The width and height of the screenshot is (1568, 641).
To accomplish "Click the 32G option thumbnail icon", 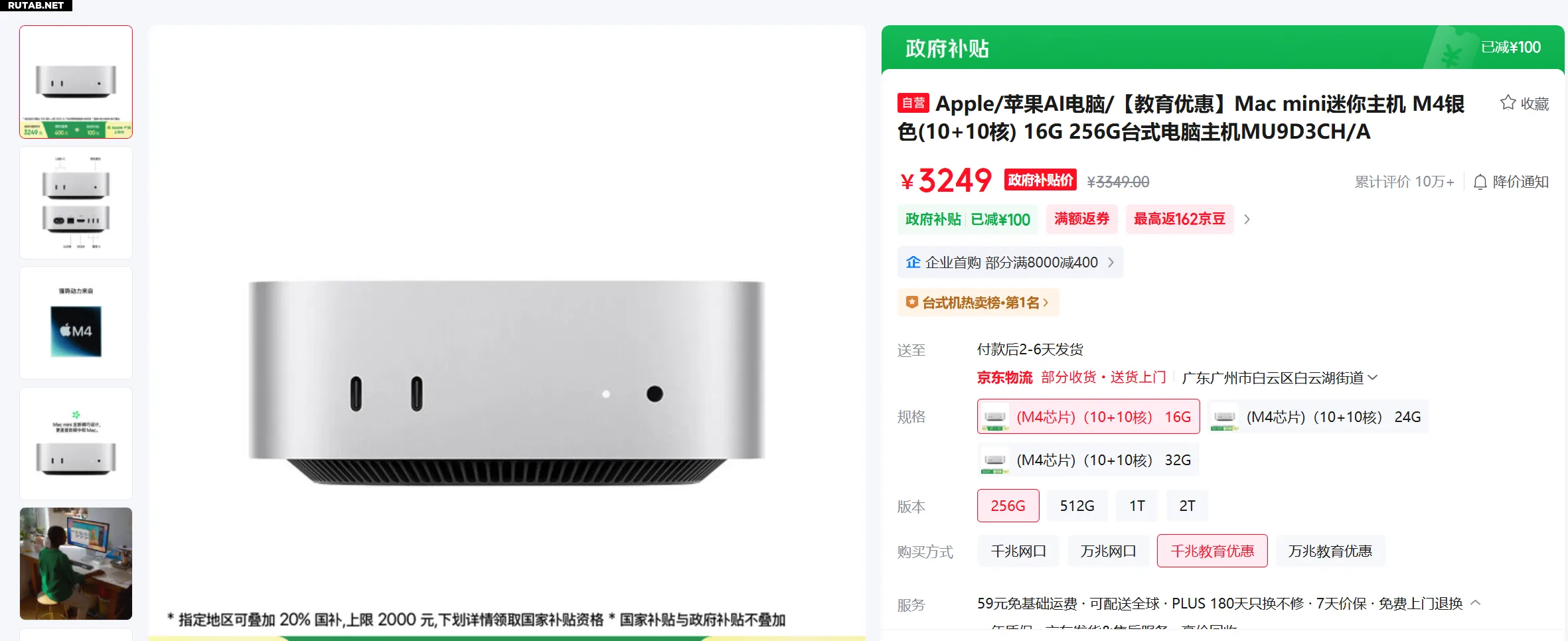I will 994,460.
